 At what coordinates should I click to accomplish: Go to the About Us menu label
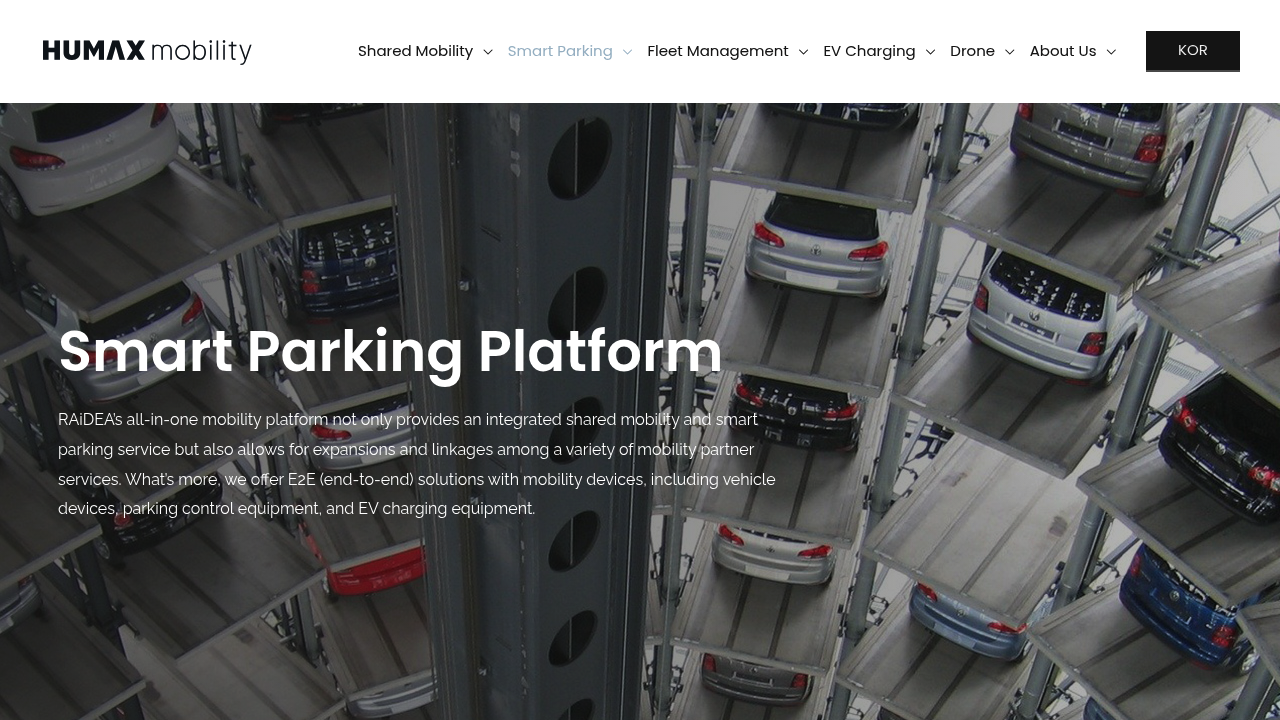coord(1063,51)
